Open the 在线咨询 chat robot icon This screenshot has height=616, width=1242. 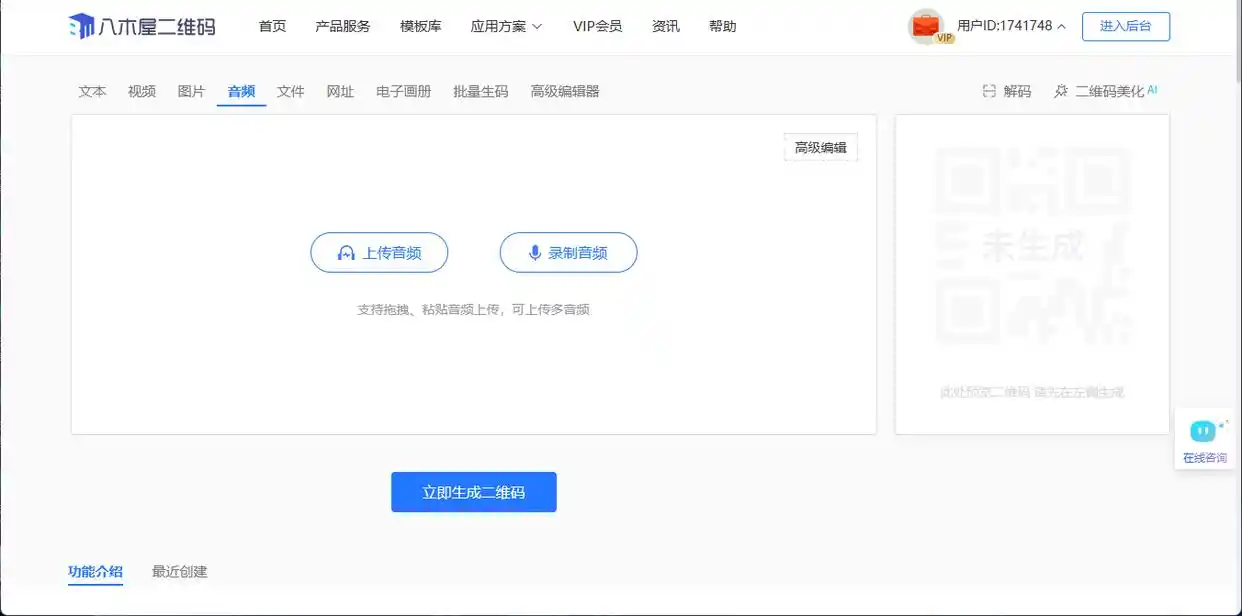(1203, 431)
